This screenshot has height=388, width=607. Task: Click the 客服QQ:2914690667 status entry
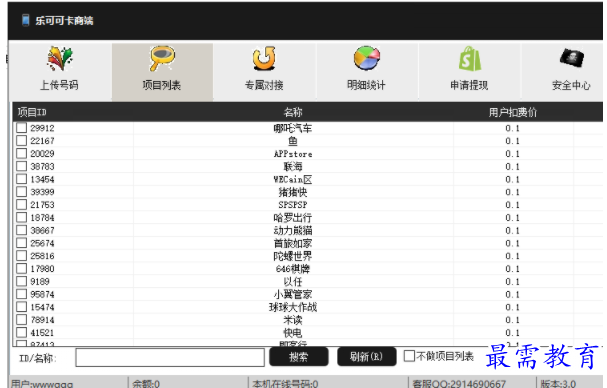coord(459,384)
